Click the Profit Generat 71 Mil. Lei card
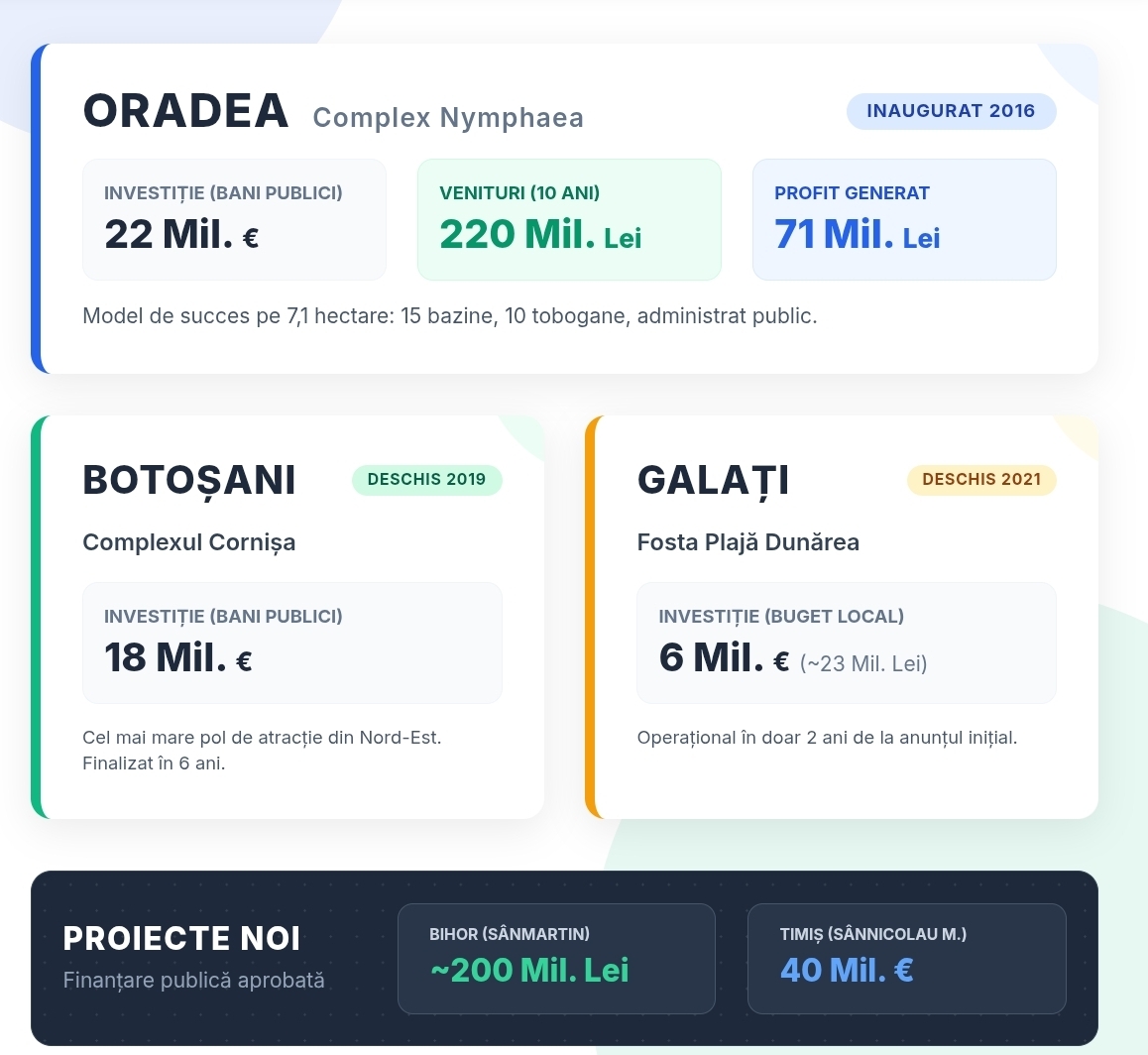The width and height of the screenshot is (1148, 1055). (904, 220)
